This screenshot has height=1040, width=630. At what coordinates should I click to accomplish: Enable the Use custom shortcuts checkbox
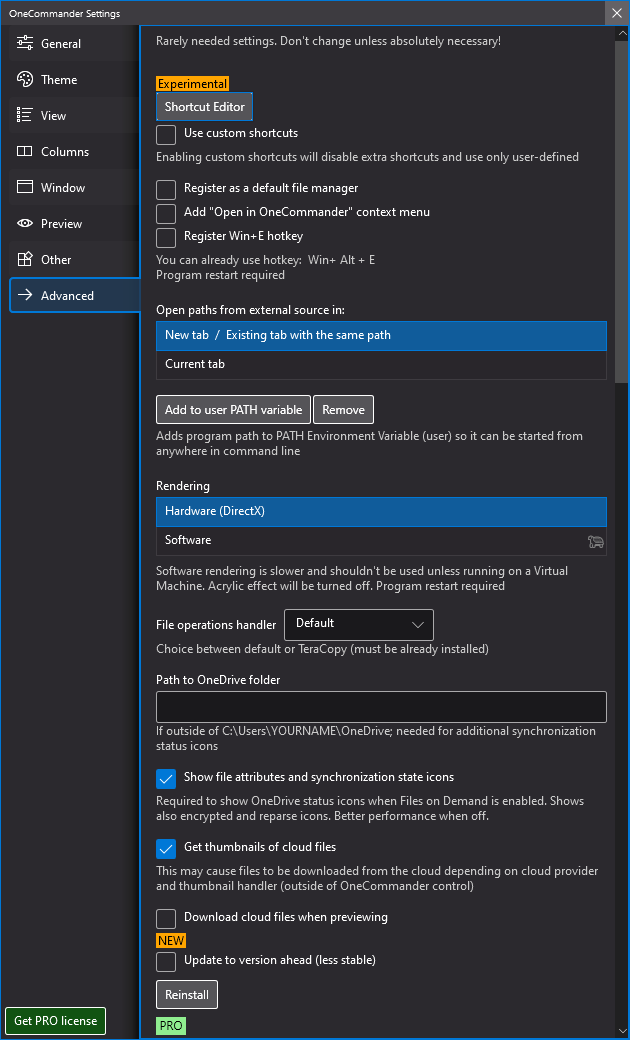(x=166, y=134)
